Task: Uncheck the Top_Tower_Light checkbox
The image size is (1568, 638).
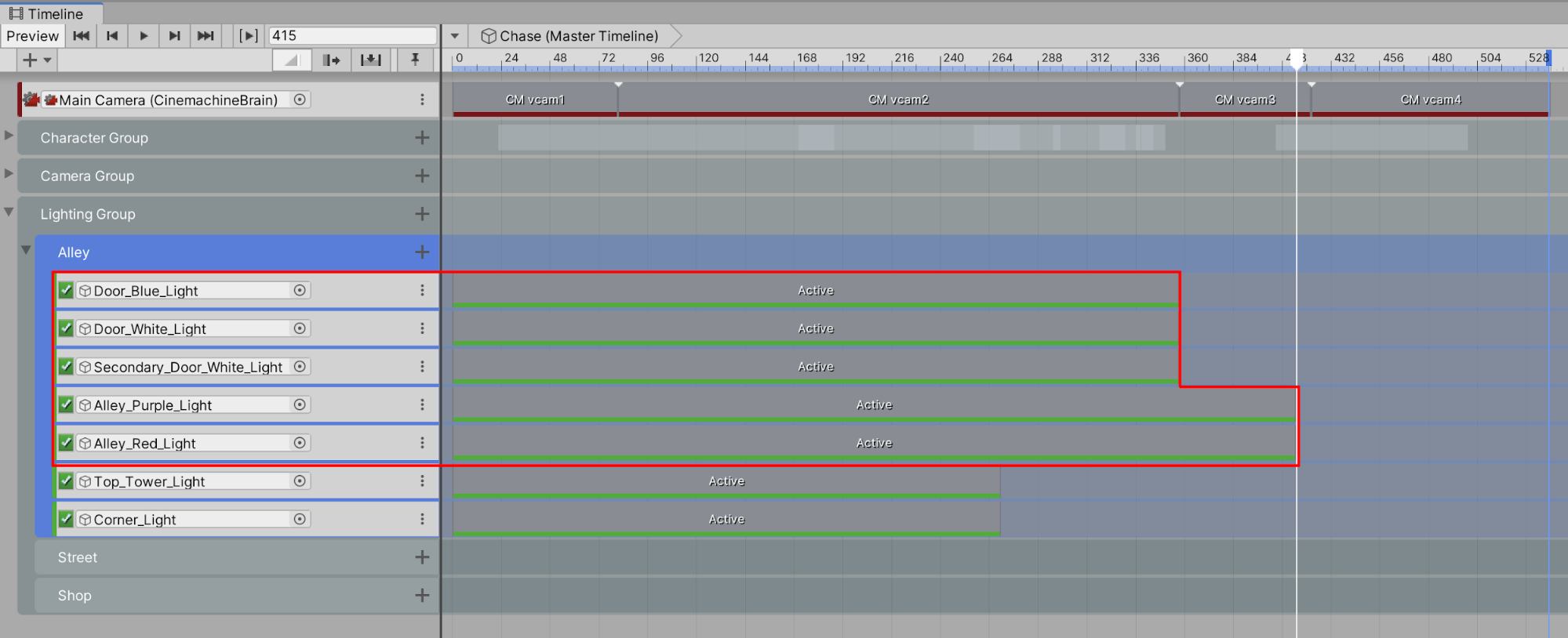Action: (66, 480)
